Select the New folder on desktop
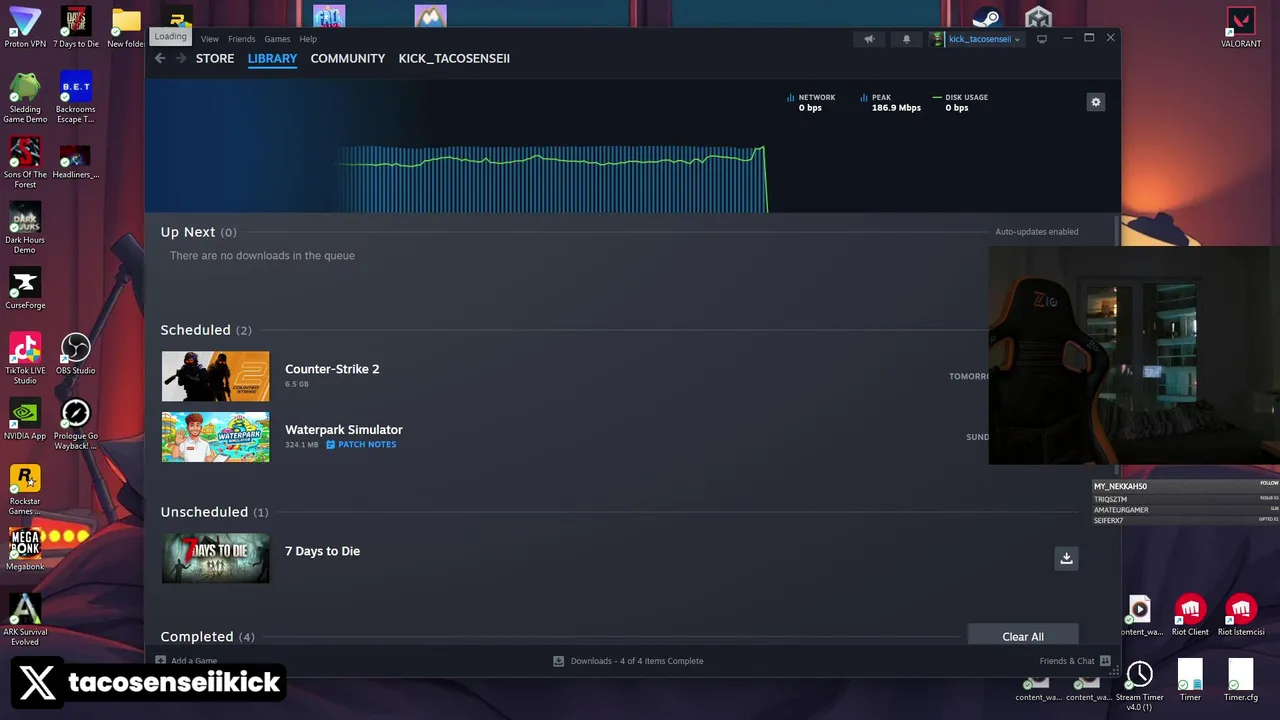This screenshot has width=1280, height=720. point(126,27)
